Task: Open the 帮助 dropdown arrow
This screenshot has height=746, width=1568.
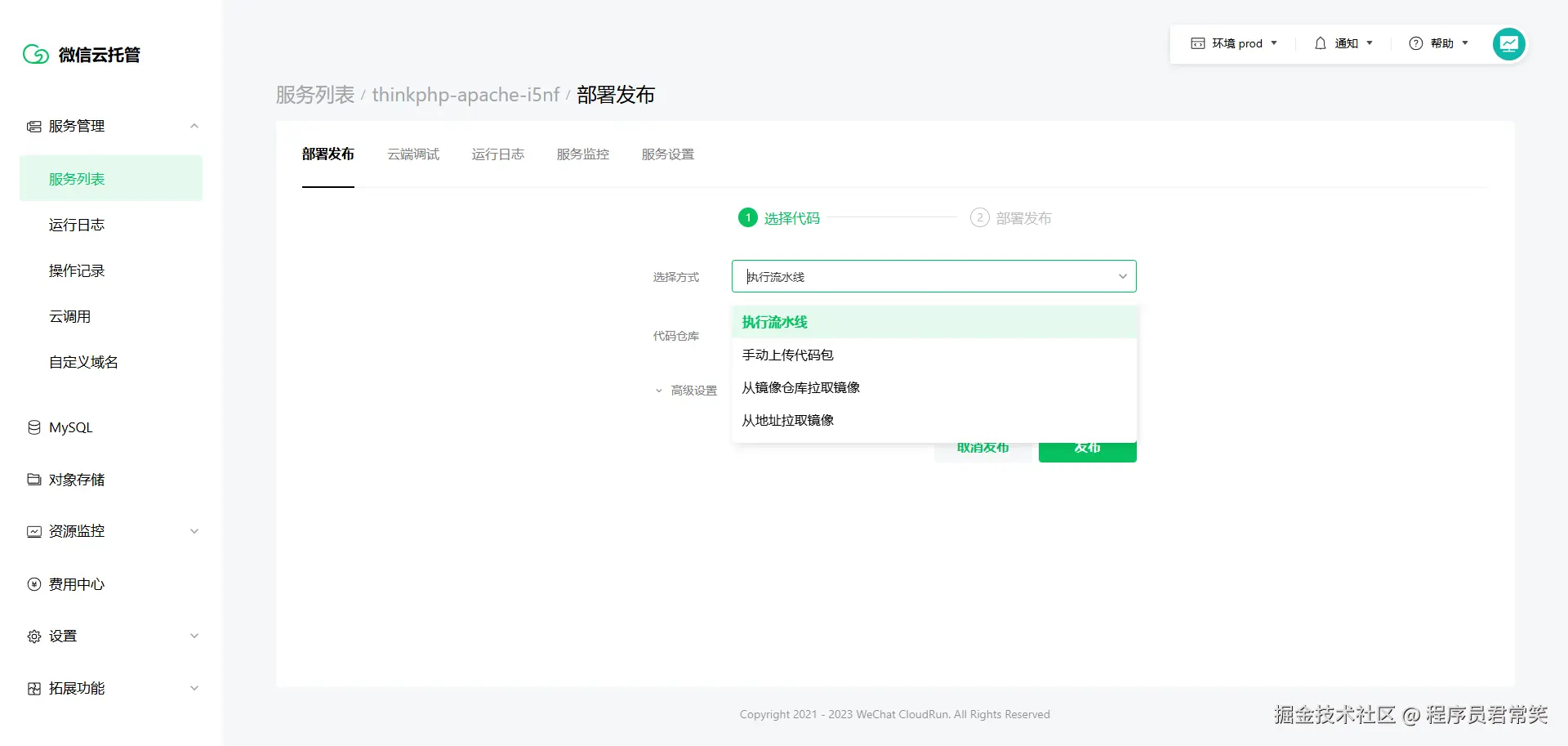Action: click(x=1465, y=43)
